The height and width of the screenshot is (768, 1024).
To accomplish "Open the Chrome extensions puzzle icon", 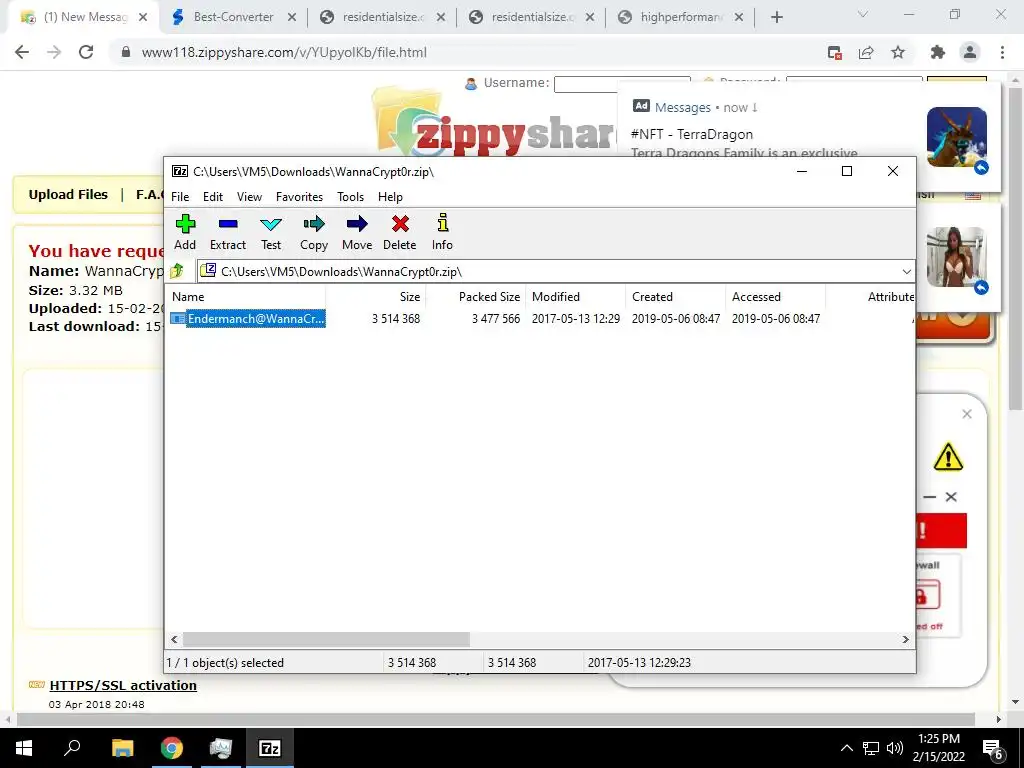I will 938,52.
